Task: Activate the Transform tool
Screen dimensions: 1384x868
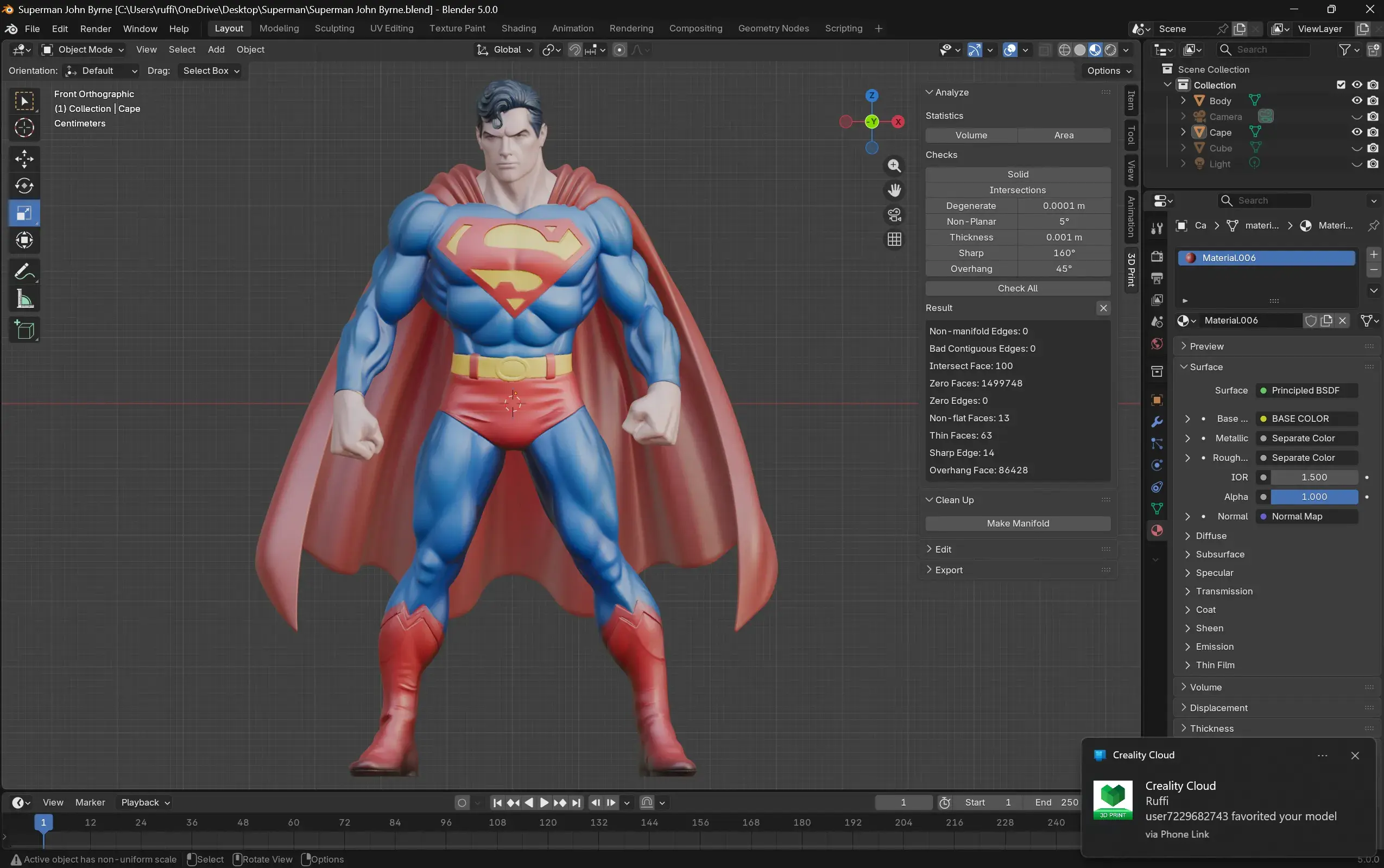Action: click(24, 240)
